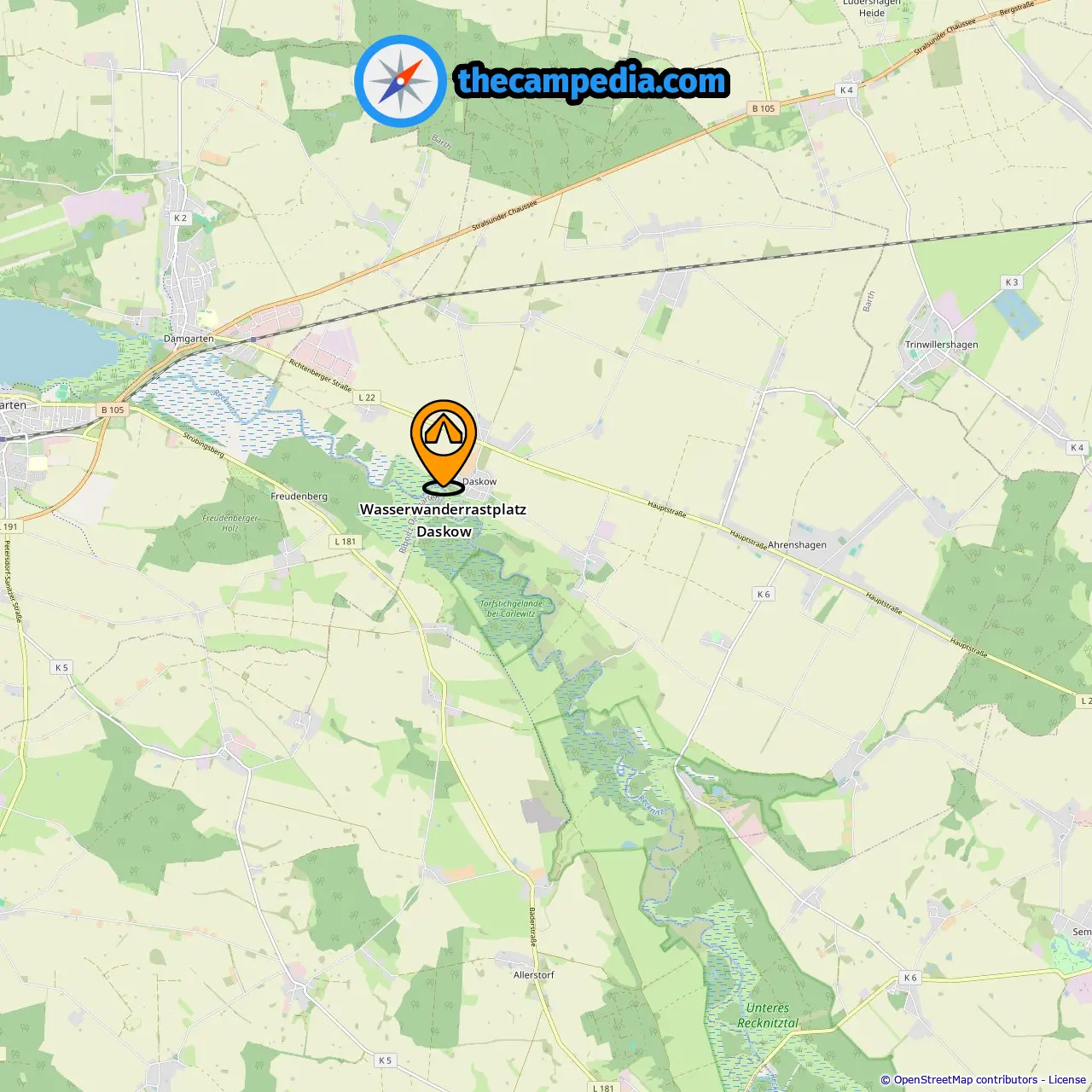Click the Allerstorf village label

(534, 974)
